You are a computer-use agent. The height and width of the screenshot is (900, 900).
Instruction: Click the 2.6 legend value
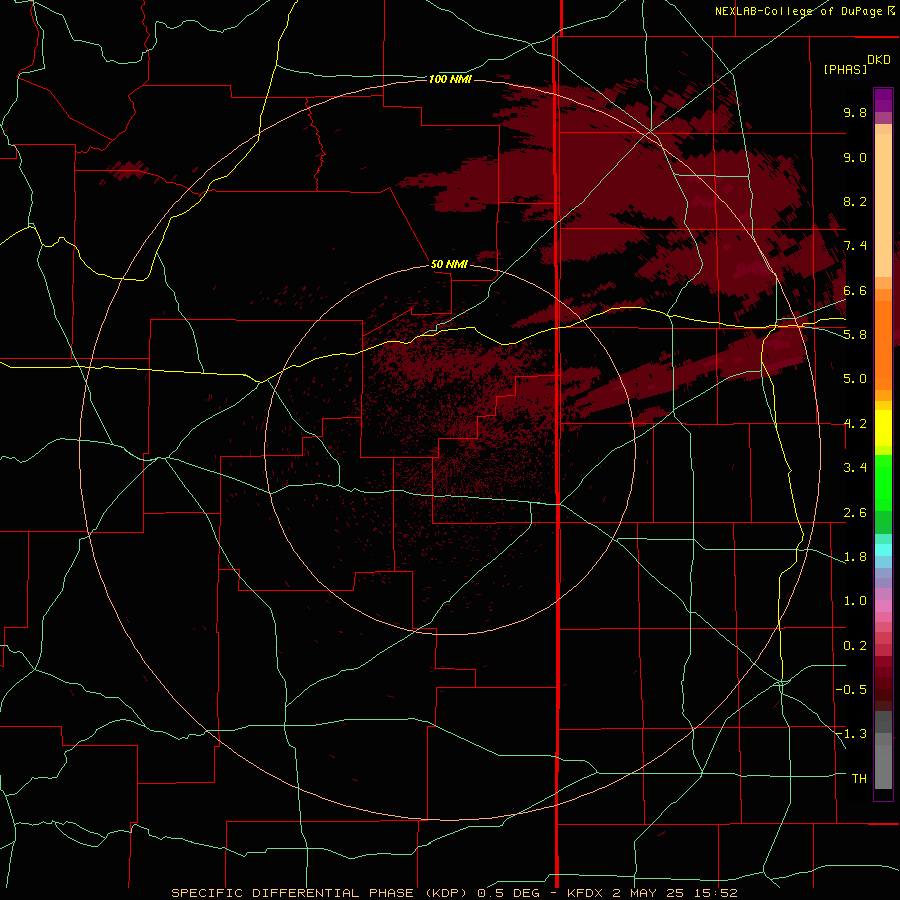pyautogui.click(x=855, y=513)
